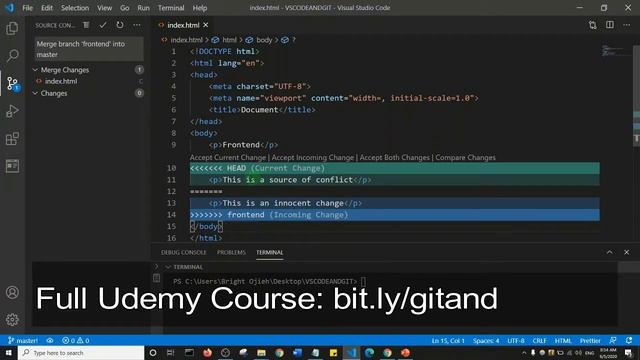Open the View menu
Image resolution: width=640 pixels, height=360 pixels.
point(104,8)
